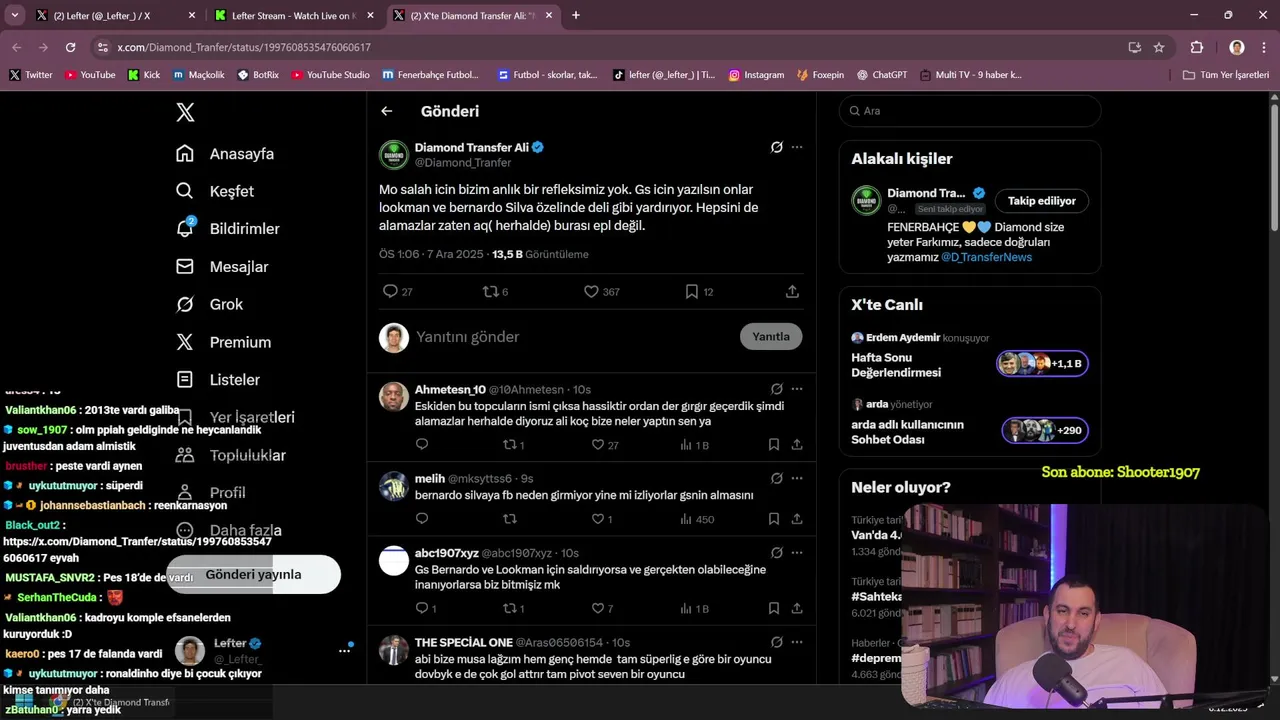1280x720 pixels.
Task: Bookmark the Ahmetesn_10 reply
Action: click(774, 445)
